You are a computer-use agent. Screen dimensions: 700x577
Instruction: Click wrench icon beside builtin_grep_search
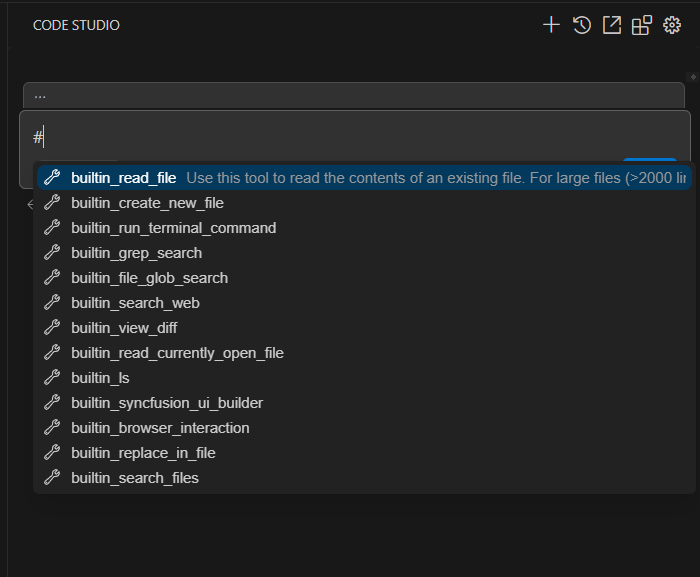pyautogui.click(x=53, y=253)
